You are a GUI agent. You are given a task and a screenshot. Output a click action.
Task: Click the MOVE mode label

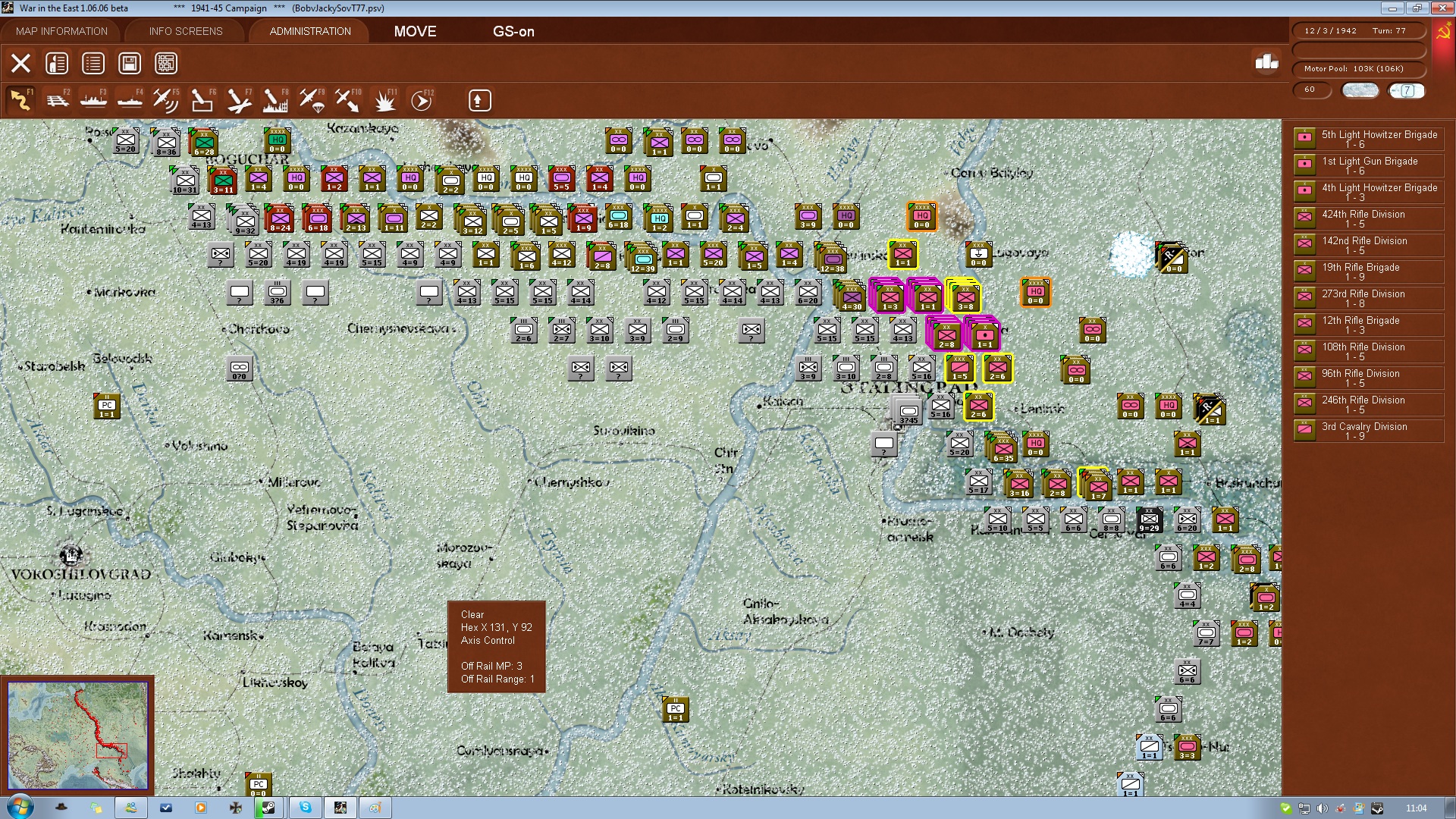click(415, 31)
